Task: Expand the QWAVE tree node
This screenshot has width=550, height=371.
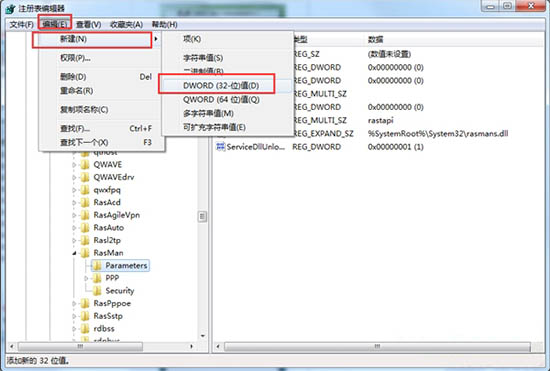Action: (x=74, y=164)
